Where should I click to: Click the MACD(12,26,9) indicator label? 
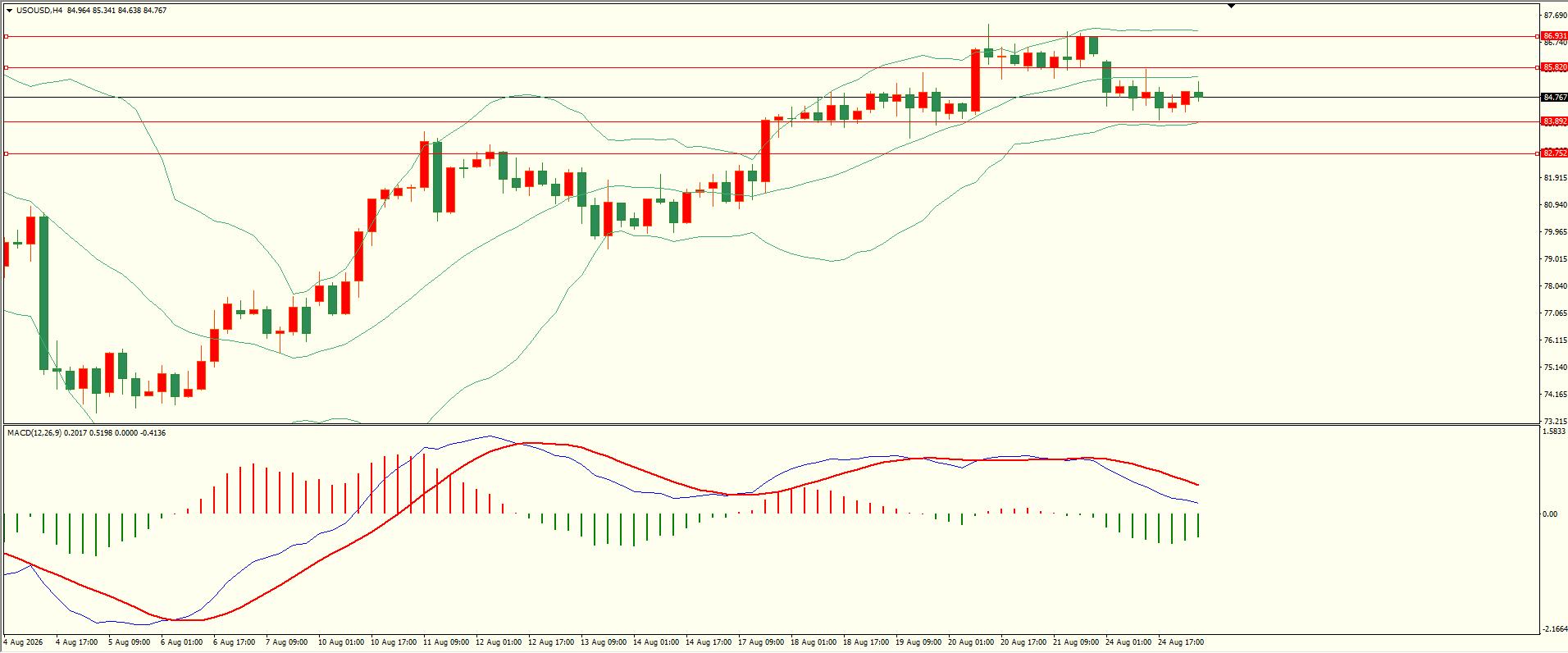point(32,432)
